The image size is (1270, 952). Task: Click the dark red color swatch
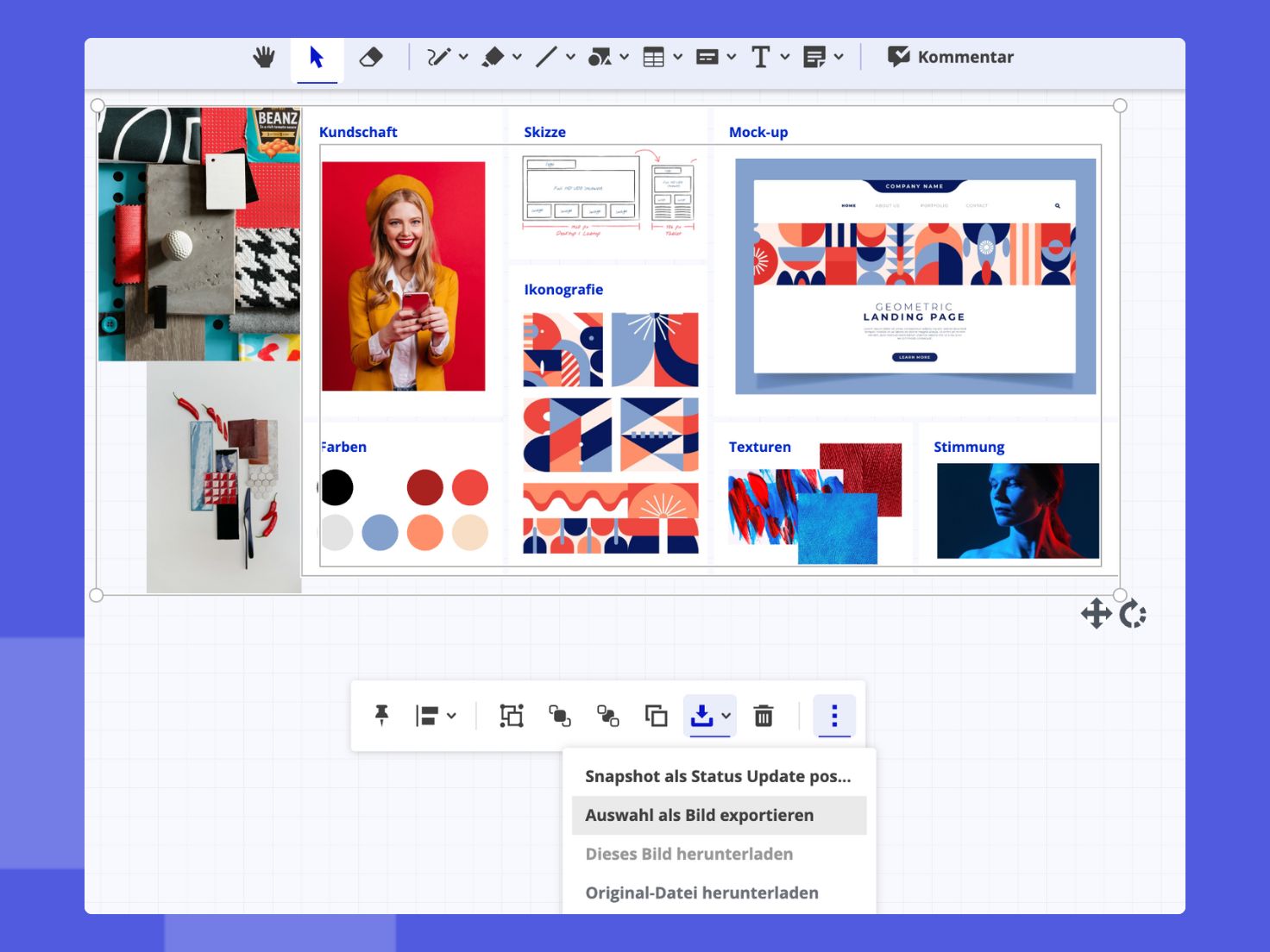[x=424, y=487]
